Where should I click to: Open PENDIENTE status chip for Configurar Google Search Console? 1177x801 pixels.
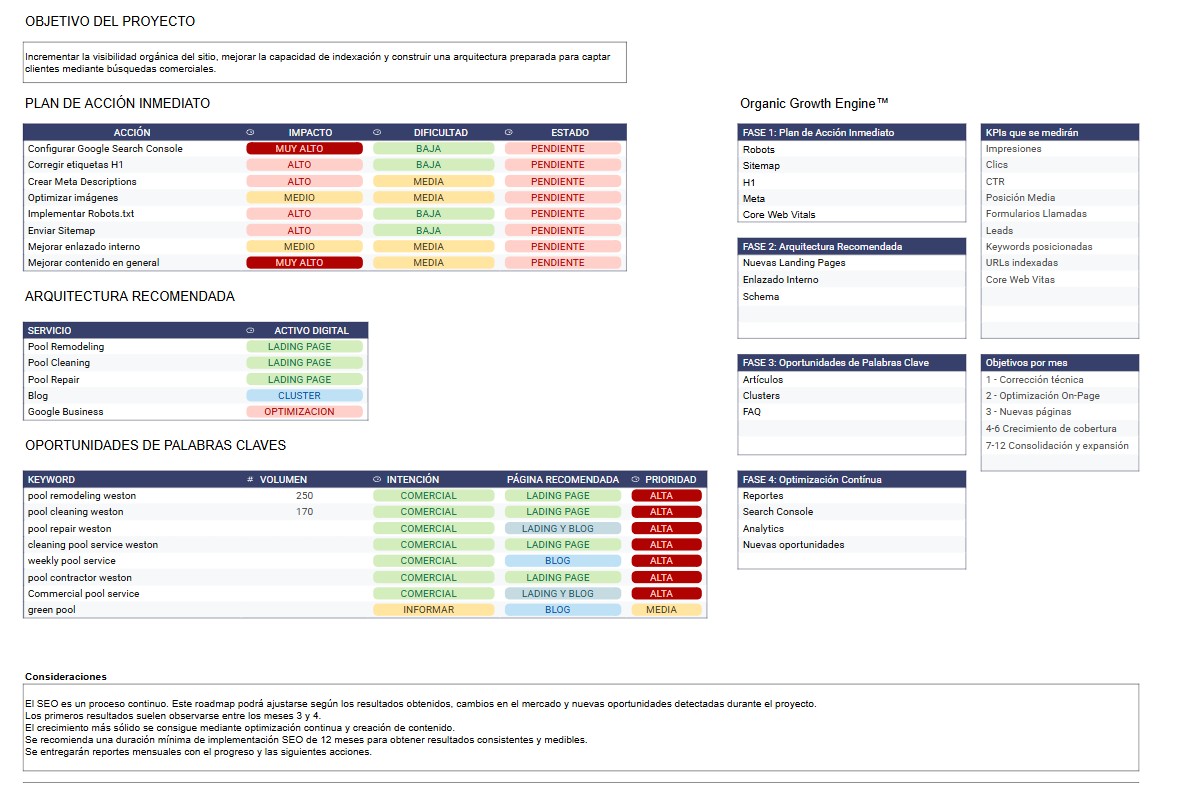coord(563,149)
